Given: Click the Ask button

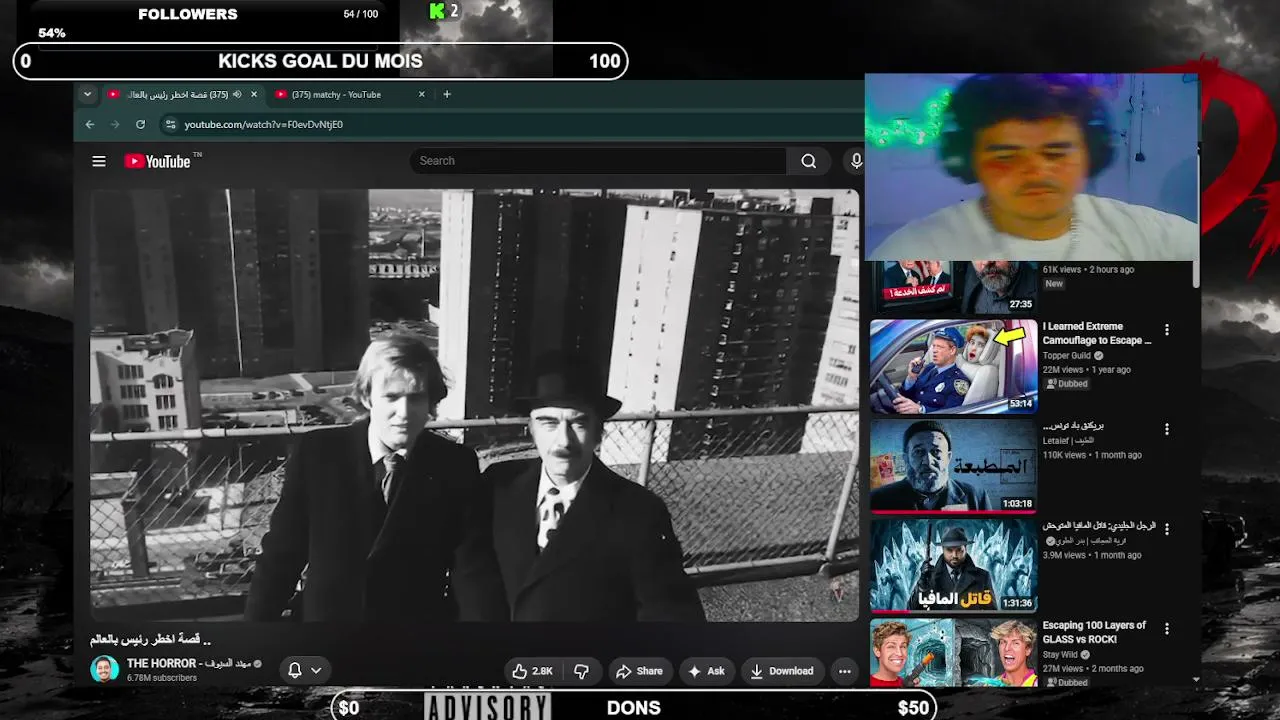Looking at the screenshot, I should (x=706, y=671).
